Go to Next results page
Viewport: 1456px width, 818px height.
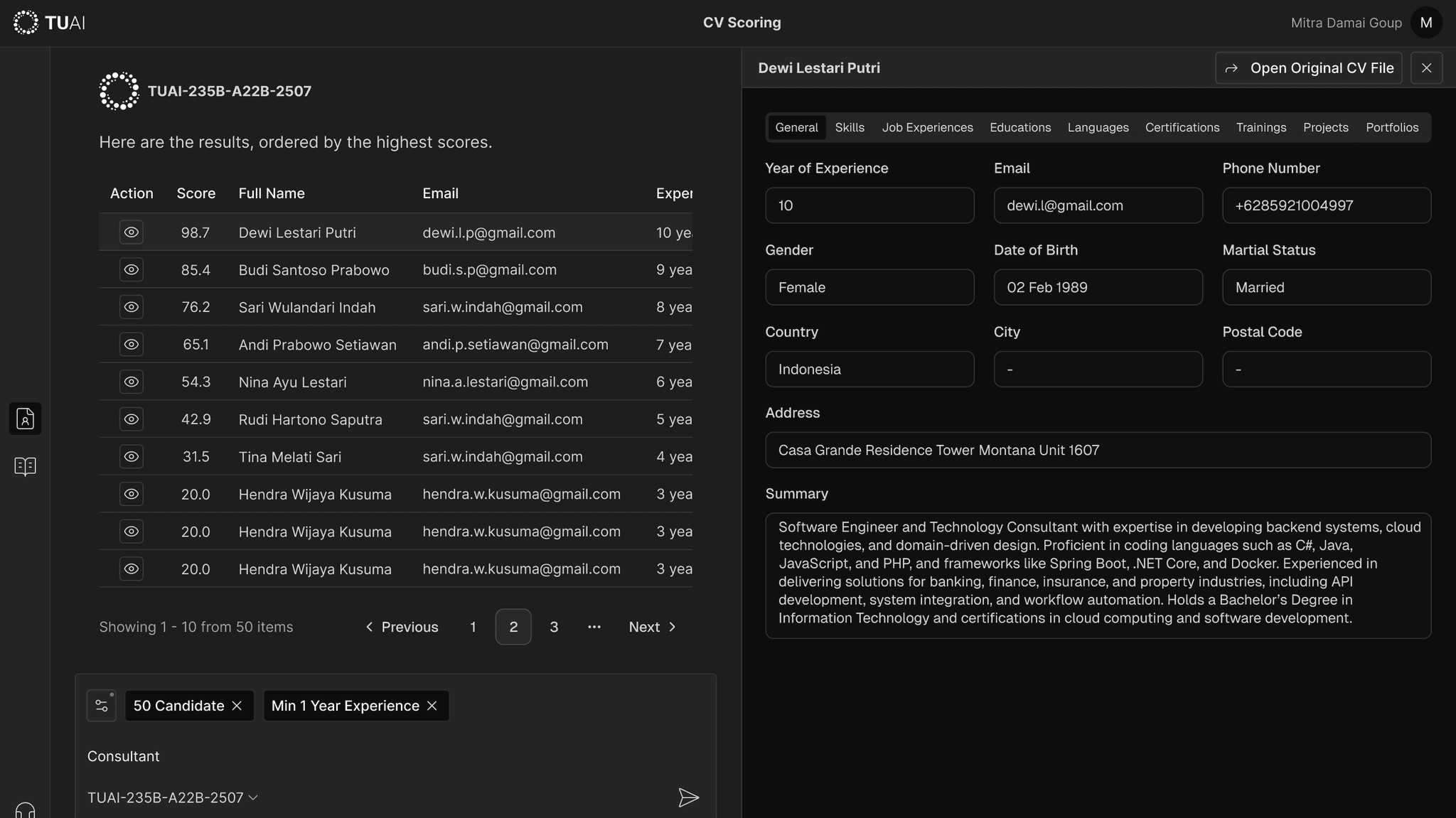(652, 627)
